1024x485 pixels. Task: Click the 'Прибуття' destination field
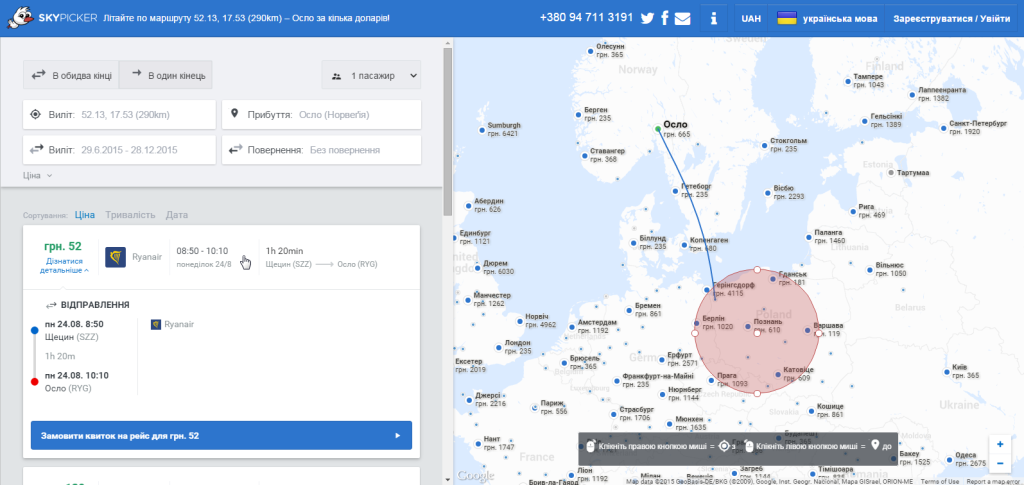(321, 115)
